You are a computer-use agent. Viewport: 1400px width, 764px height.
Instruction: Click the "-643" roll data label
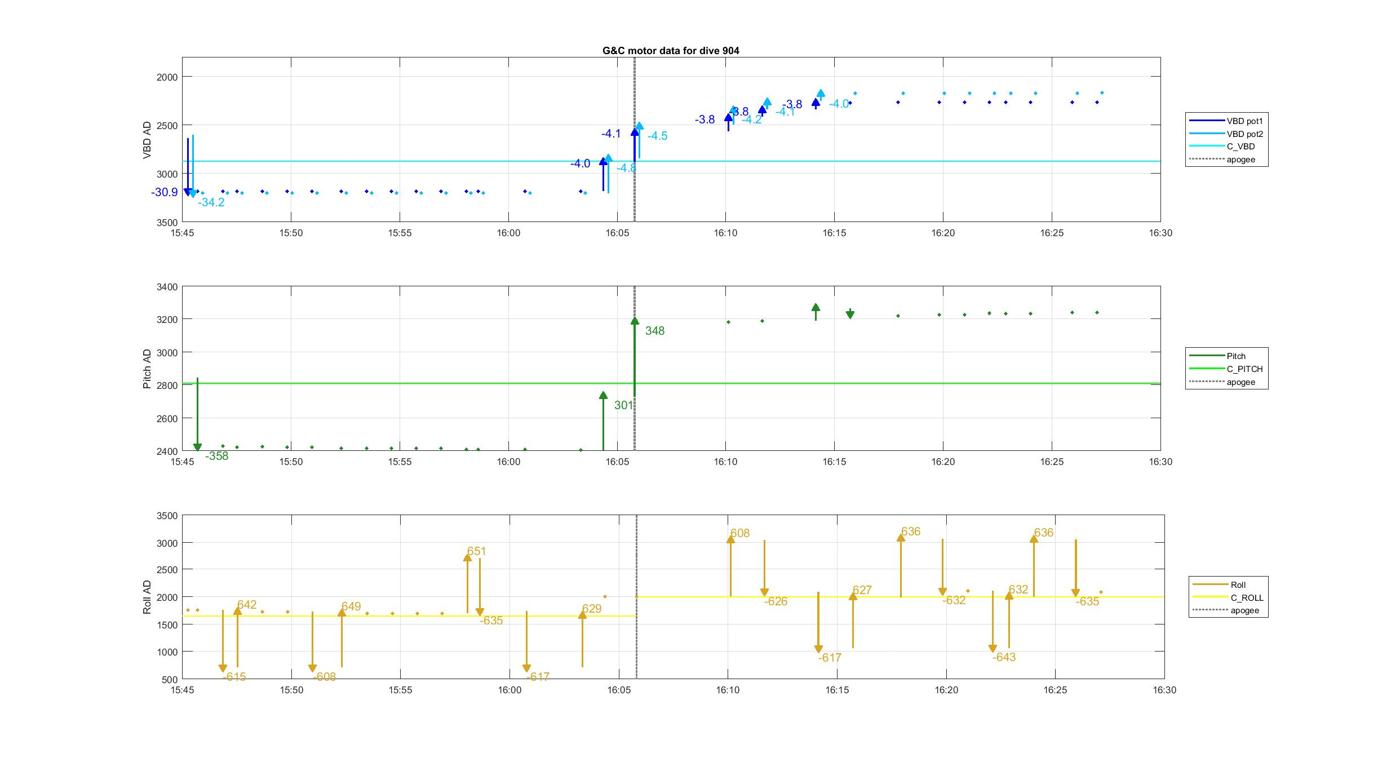[x=1004, y=658]
